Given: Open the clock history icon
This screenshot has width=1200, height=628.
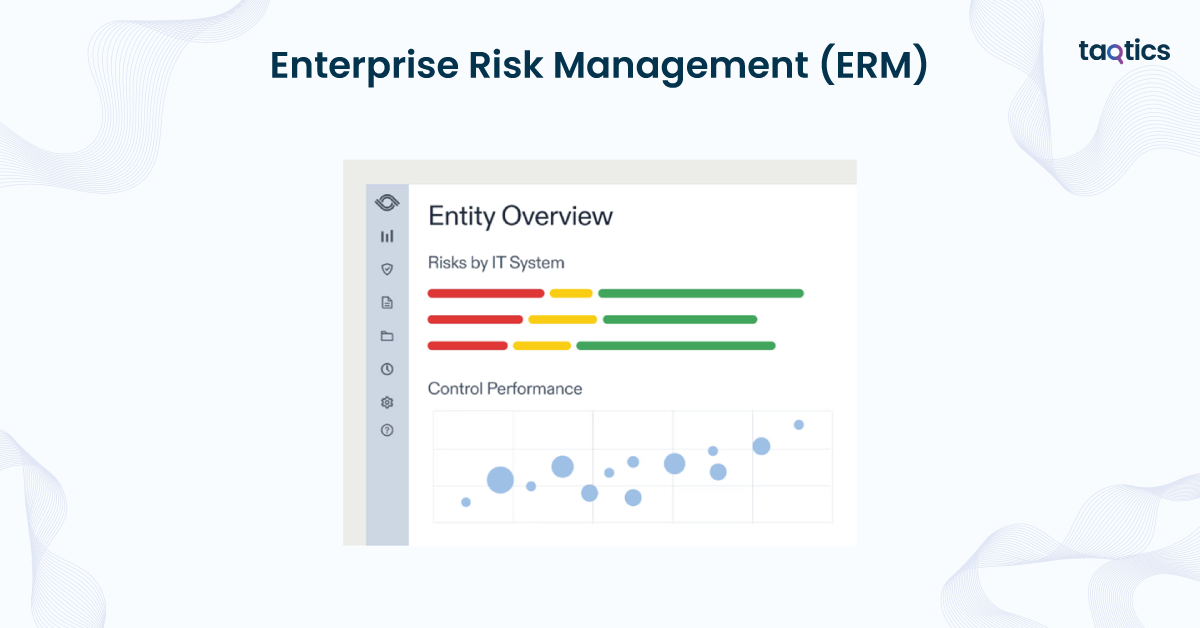Looking at the screenshot, I should point(387,369).
